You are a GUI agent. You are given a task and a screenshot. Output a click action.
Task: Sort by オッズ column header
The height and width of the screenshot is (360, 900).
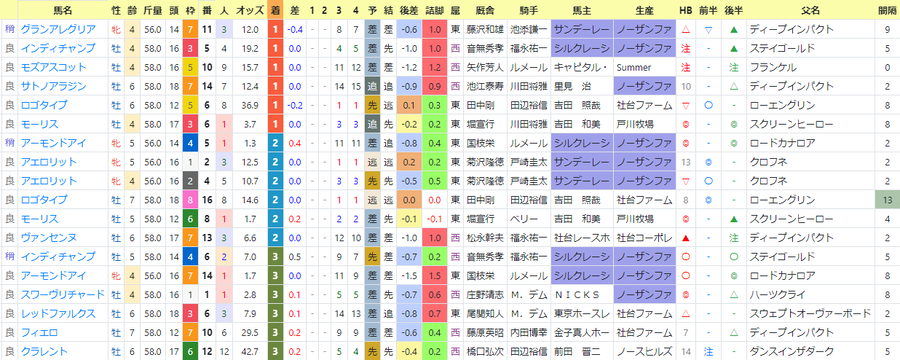[250, 10]
